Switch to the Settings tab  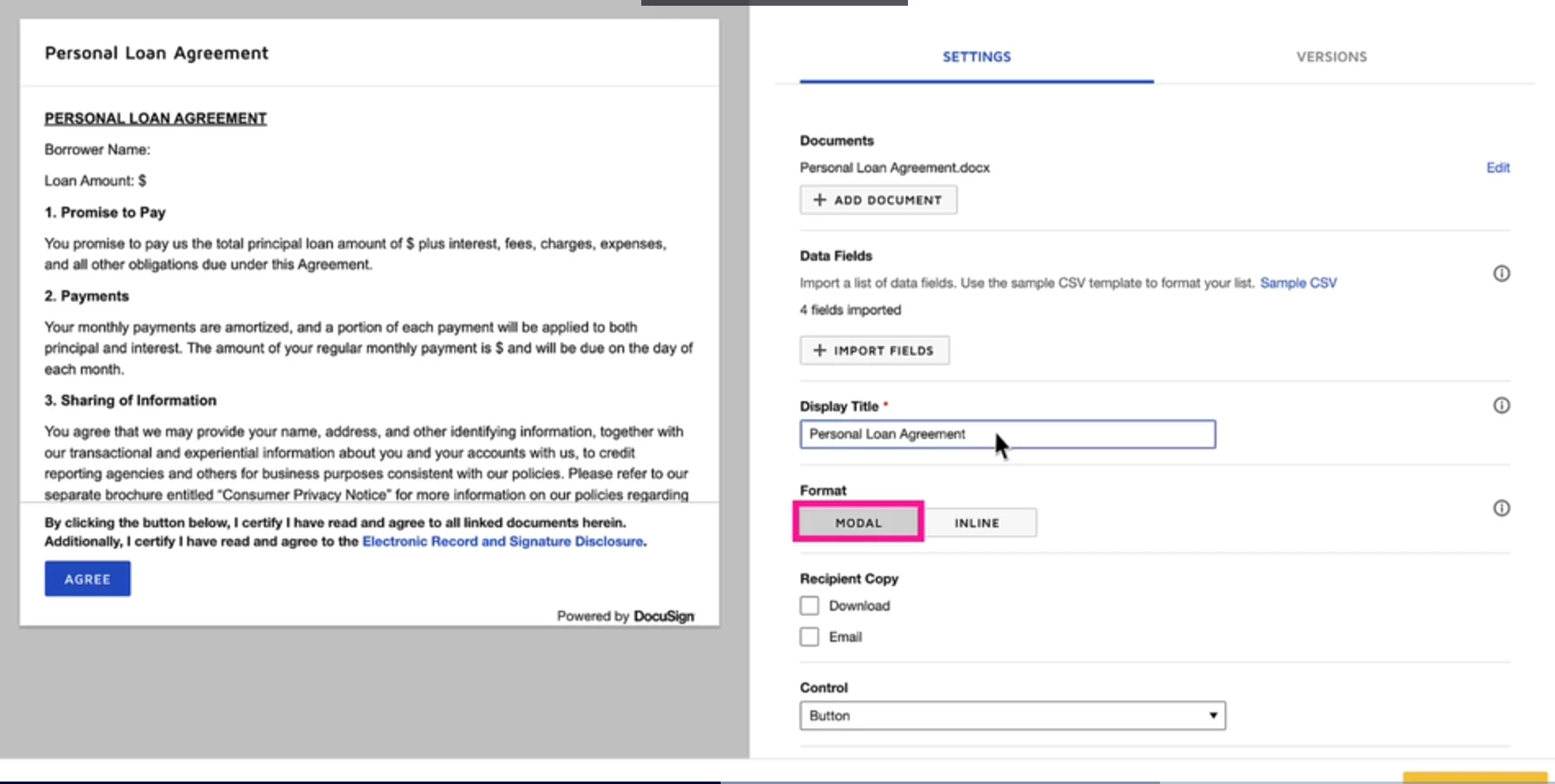tap(977, 57)
